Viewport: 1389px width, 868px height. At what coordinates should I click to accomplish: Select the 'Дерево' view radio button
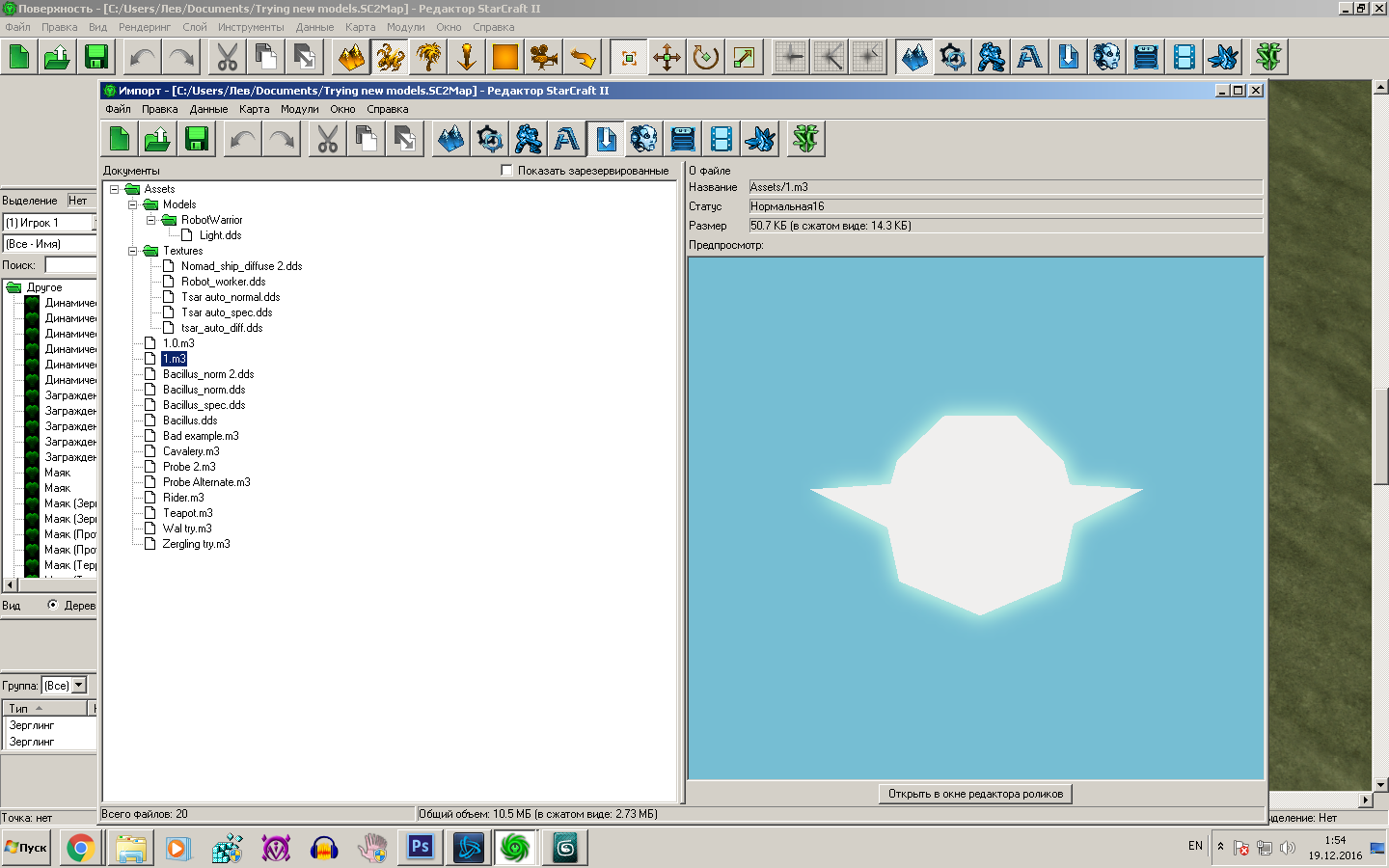point(52,605)
